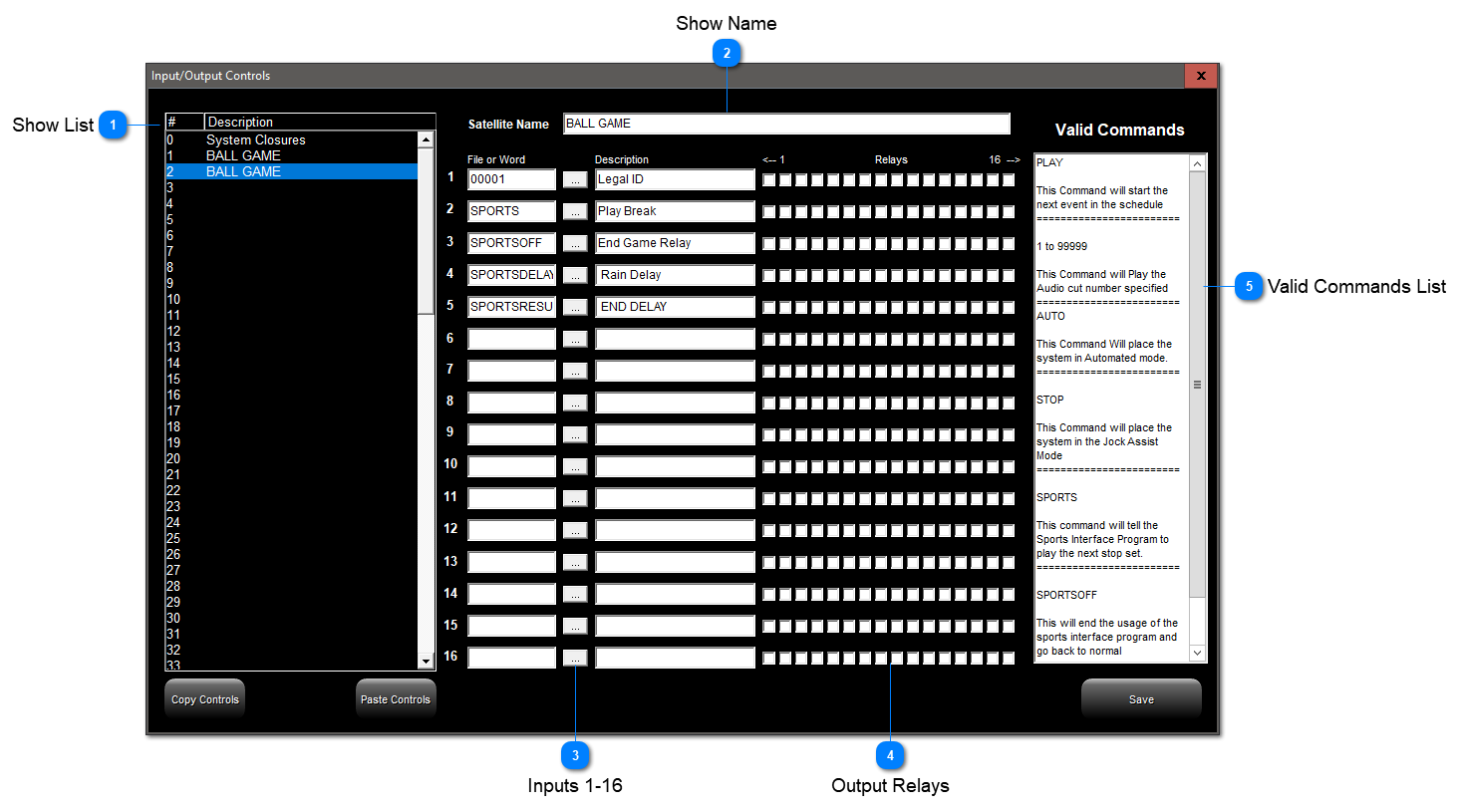Select show 1 BALL GAME in the list
Viewport: 1462px width, 812px height.
pos(291,155)
